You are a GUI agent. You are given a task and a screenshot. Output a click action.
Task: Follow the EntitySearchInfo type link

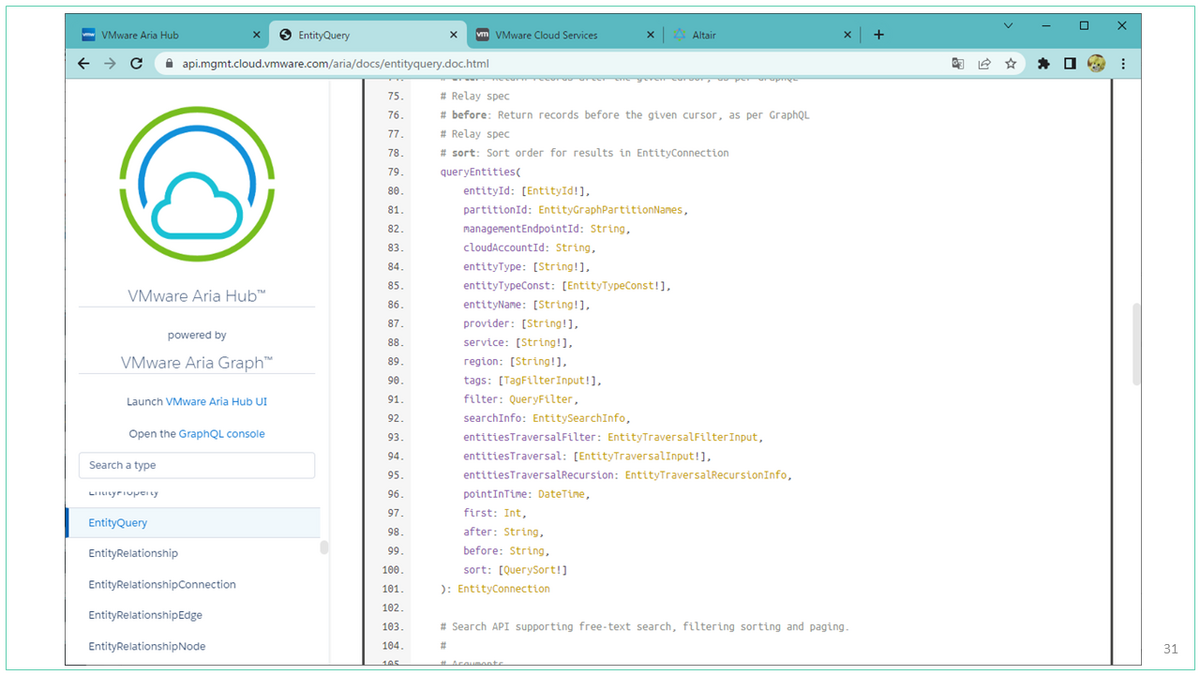pos(580,419)
